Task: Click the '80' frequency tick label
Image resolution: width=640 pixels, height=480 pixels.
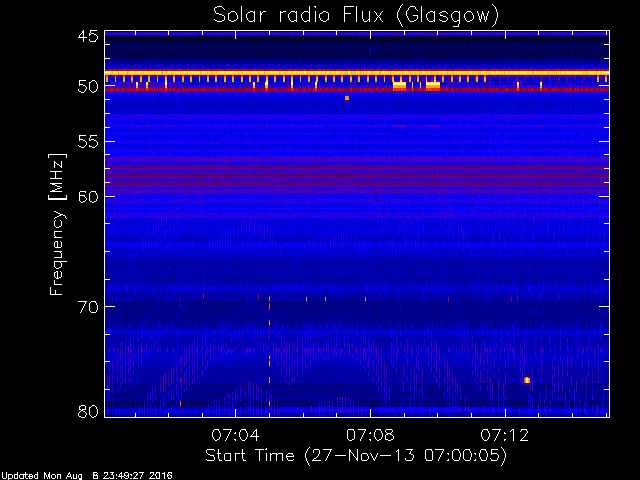Action: [x=88, y=411]
